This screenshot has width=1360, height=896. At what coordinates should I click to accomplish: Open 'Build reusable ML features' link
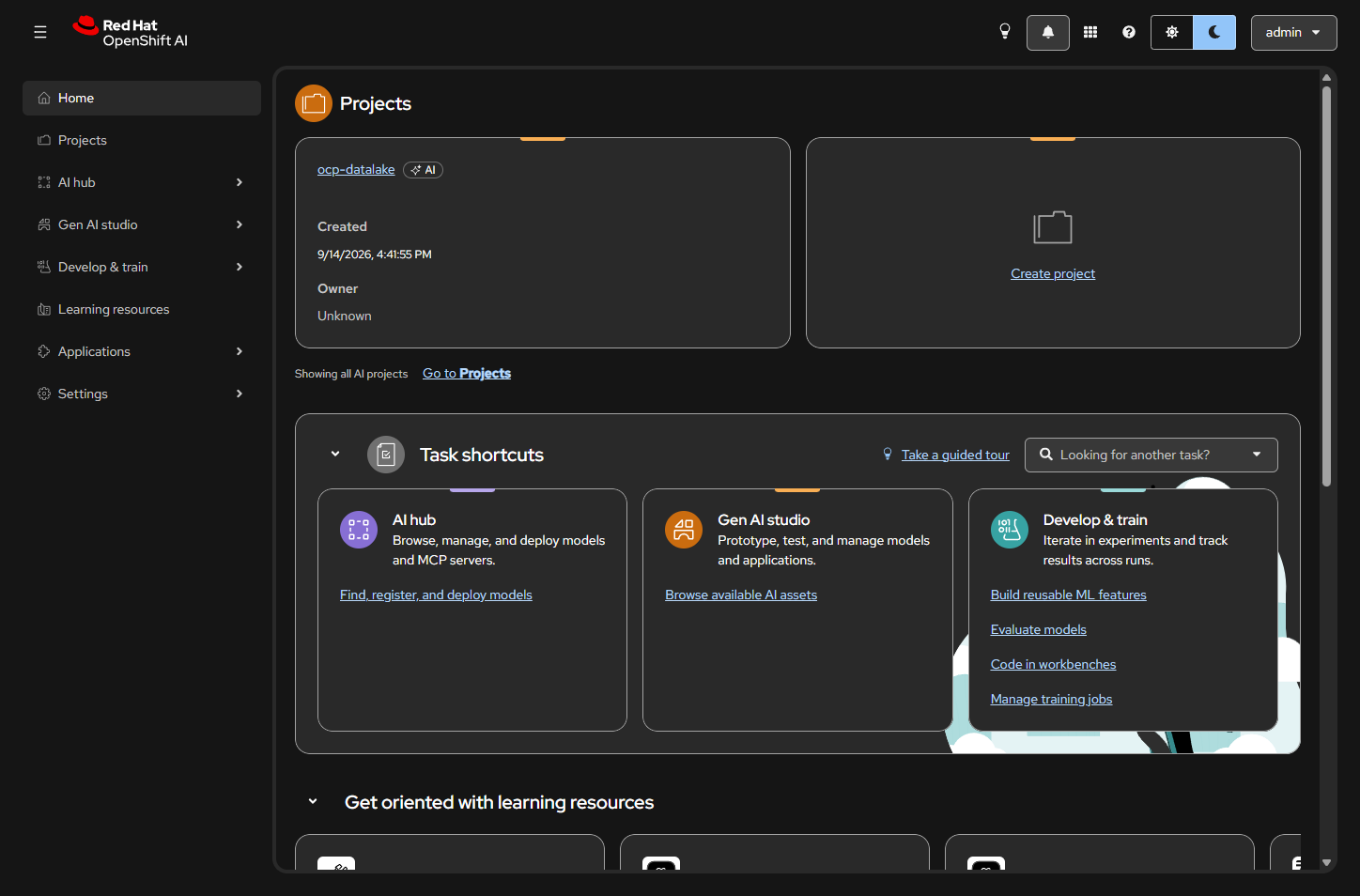[x=1069, y=595]
